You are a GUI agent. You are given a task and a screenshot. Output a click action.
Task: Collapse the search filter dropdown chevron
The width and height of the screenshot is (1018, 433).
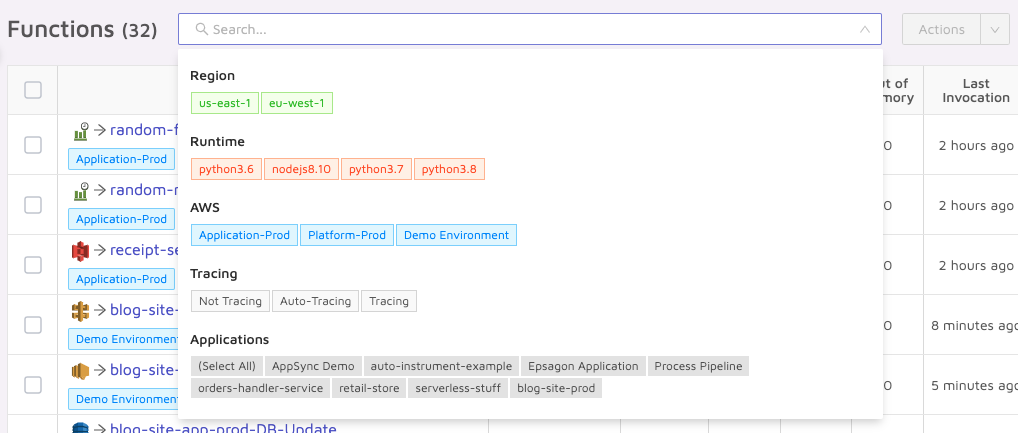click(x=864, y=29)
